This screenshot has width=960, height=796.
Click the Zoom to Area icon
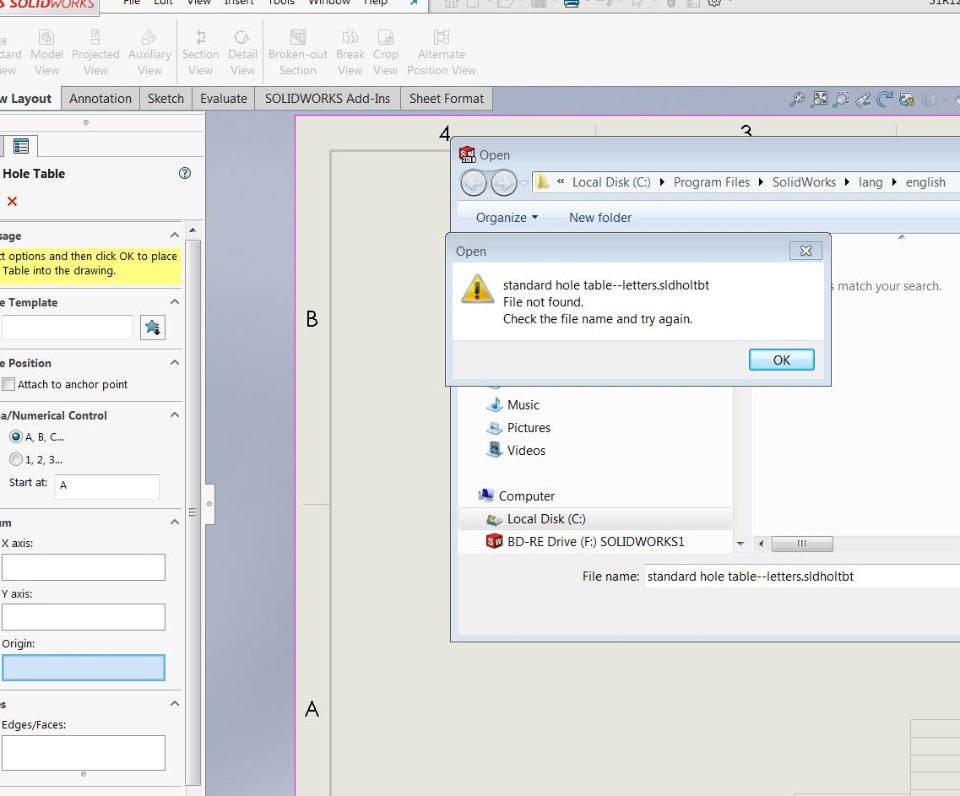click(x=841, y=99)
